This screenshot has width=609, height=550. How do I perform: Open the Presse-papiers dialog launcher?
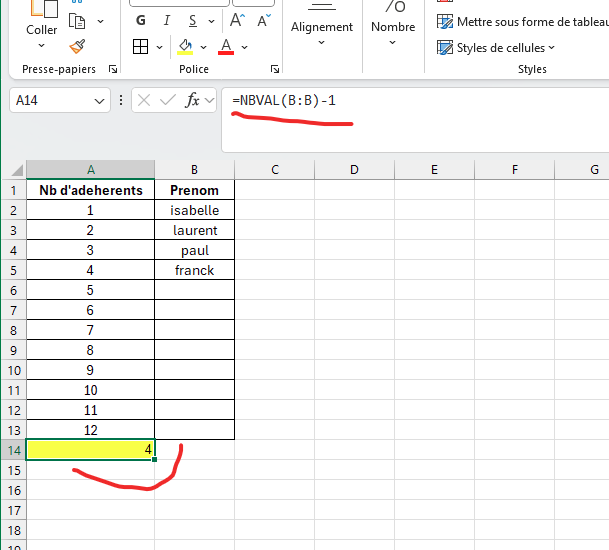click(112, 69)
